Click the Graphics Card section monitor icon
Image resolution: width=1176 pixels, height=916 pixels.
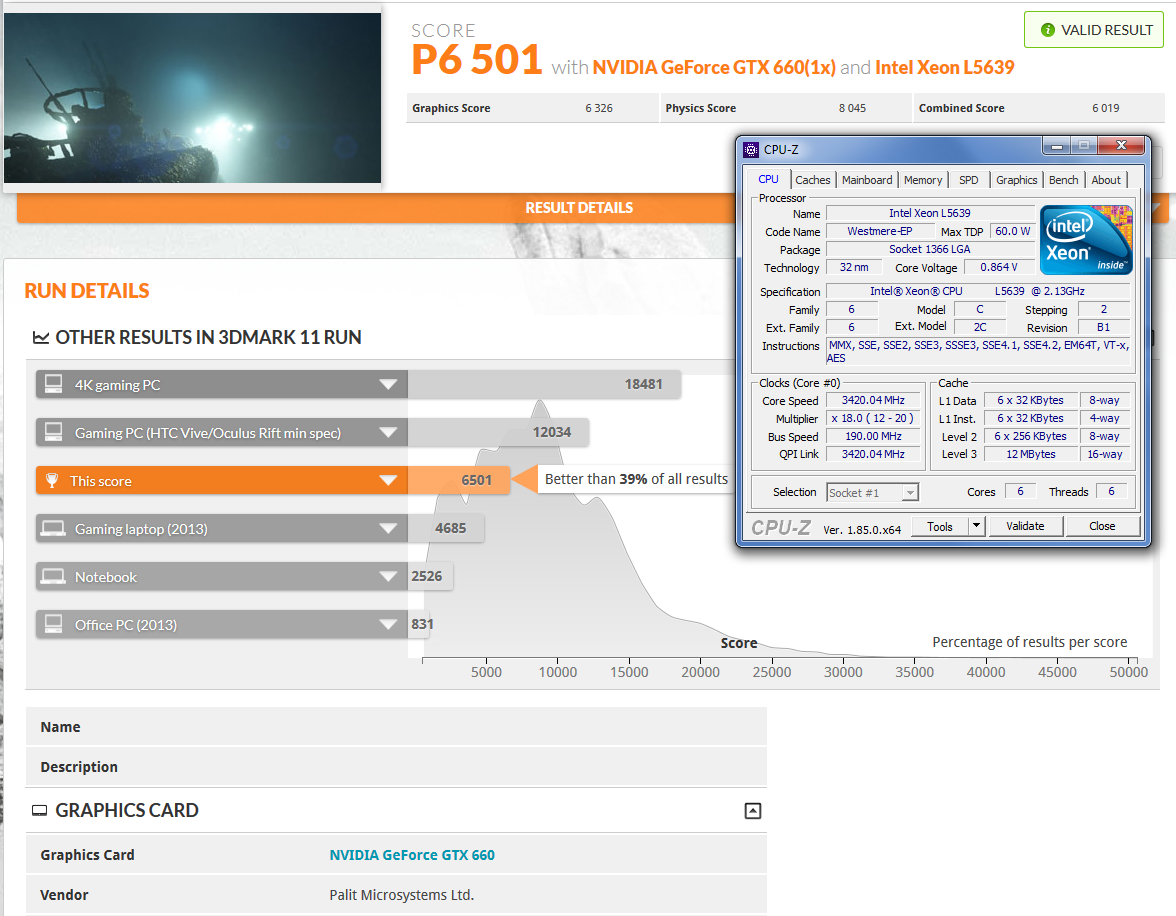39,810
